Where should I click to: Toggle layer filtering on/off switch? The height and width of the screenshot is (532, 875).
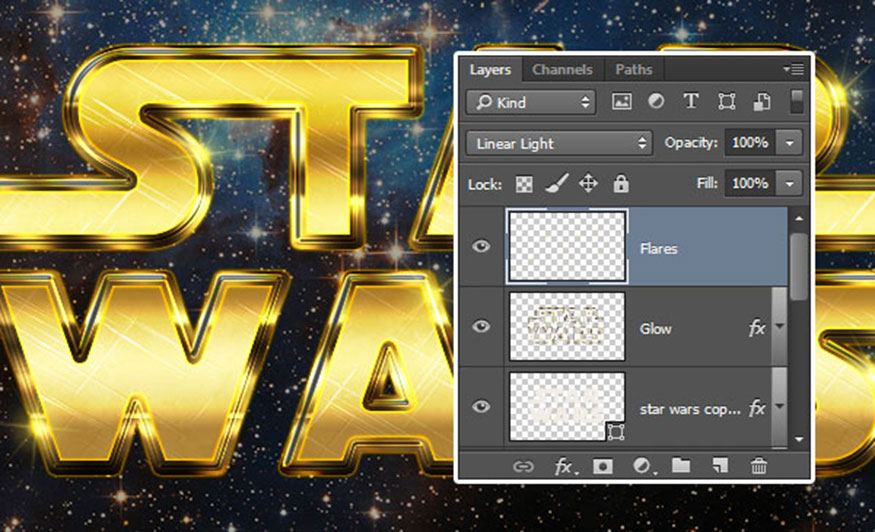click(797, 102)
